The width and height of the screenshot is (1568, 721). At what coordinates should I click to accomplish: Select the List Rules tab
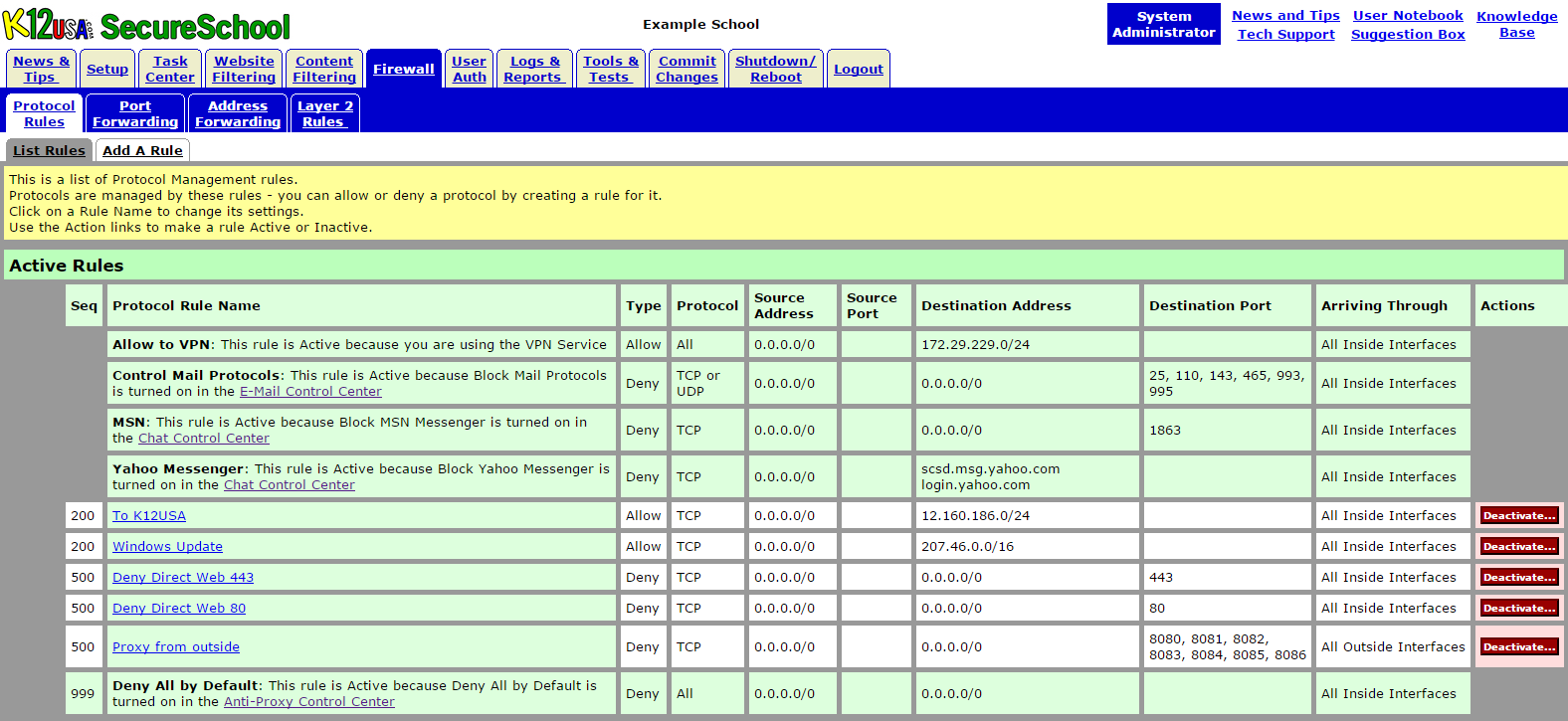[x=49, y=150]
